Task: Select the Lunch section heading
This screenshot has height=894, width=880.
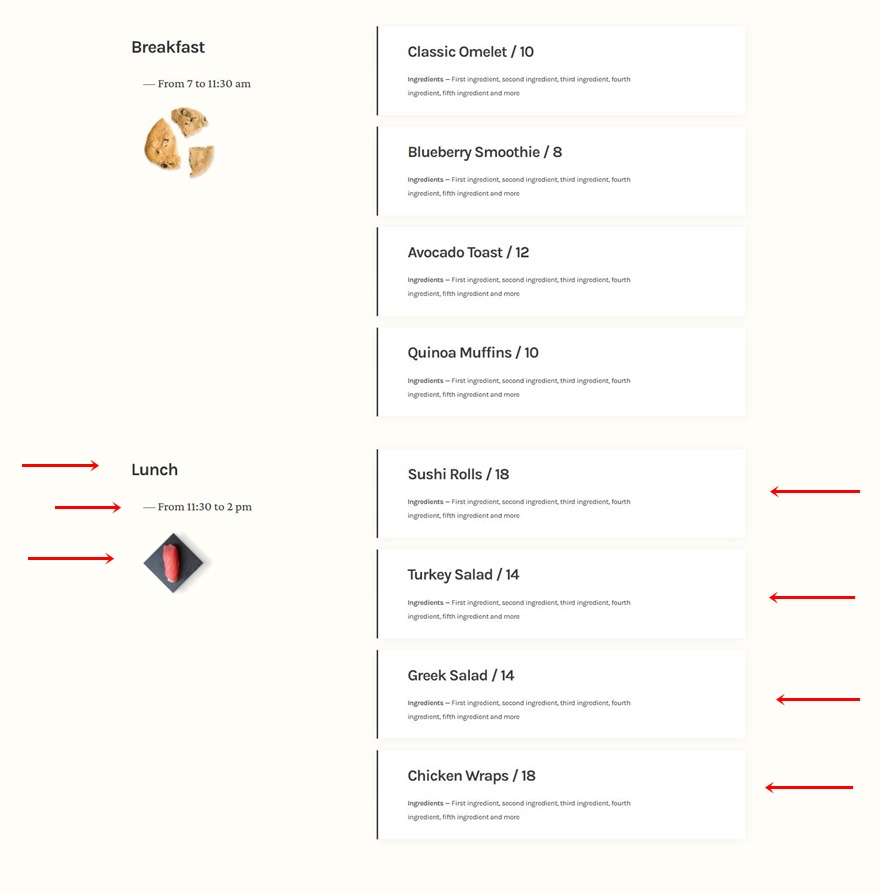Action: point(155,470)
